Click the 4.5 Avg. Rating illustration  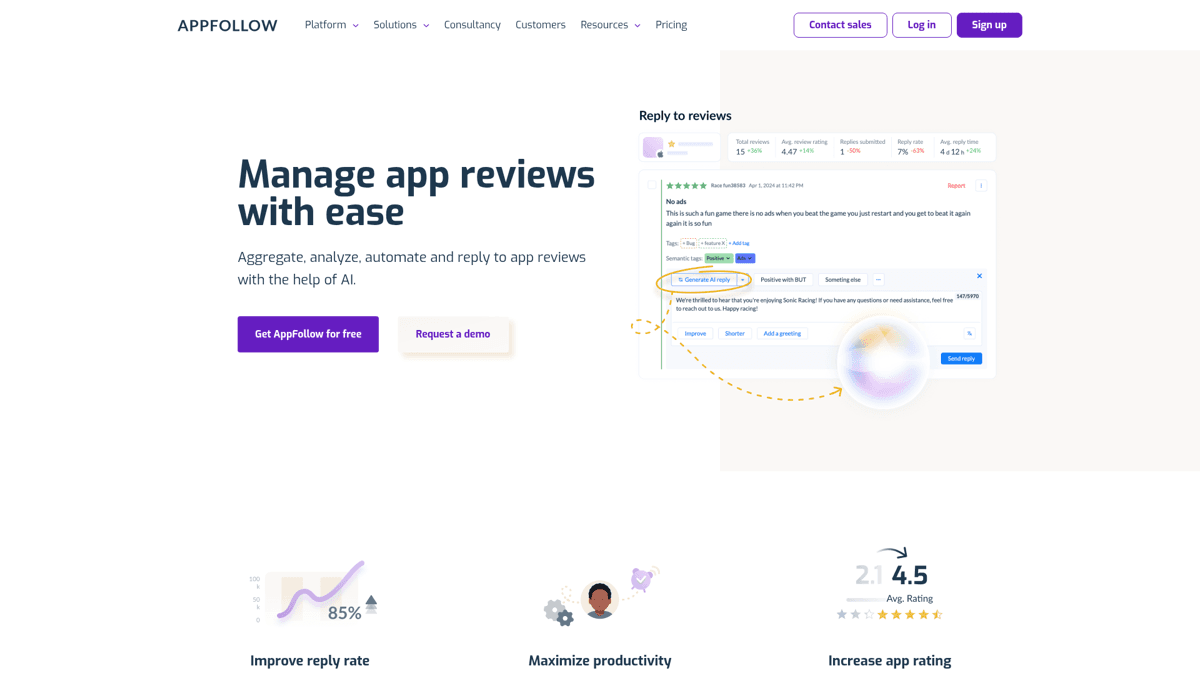tap(891, 584)
